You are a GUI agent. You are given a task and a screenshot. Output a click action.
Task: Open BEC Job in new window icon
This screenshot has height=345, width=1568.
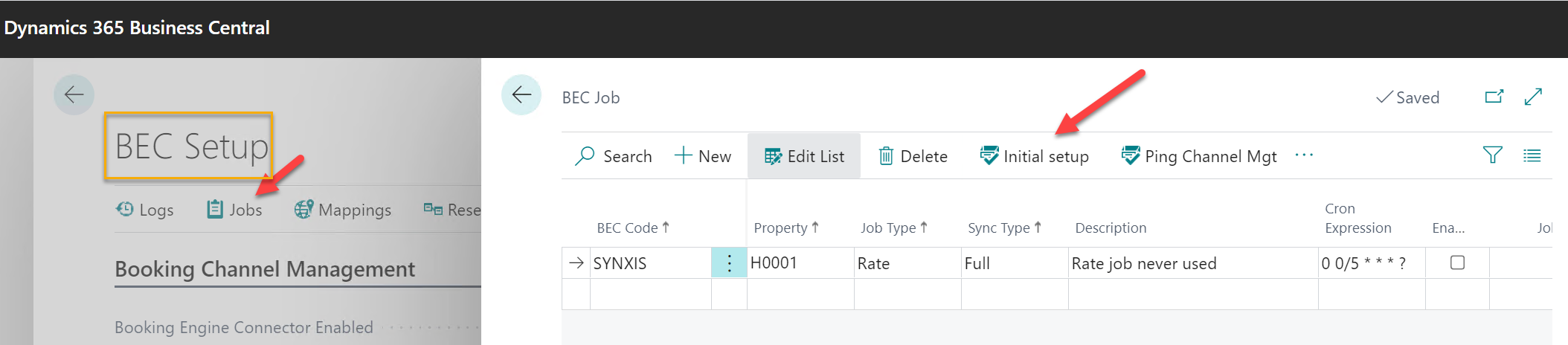click(x=1494, y=97)
